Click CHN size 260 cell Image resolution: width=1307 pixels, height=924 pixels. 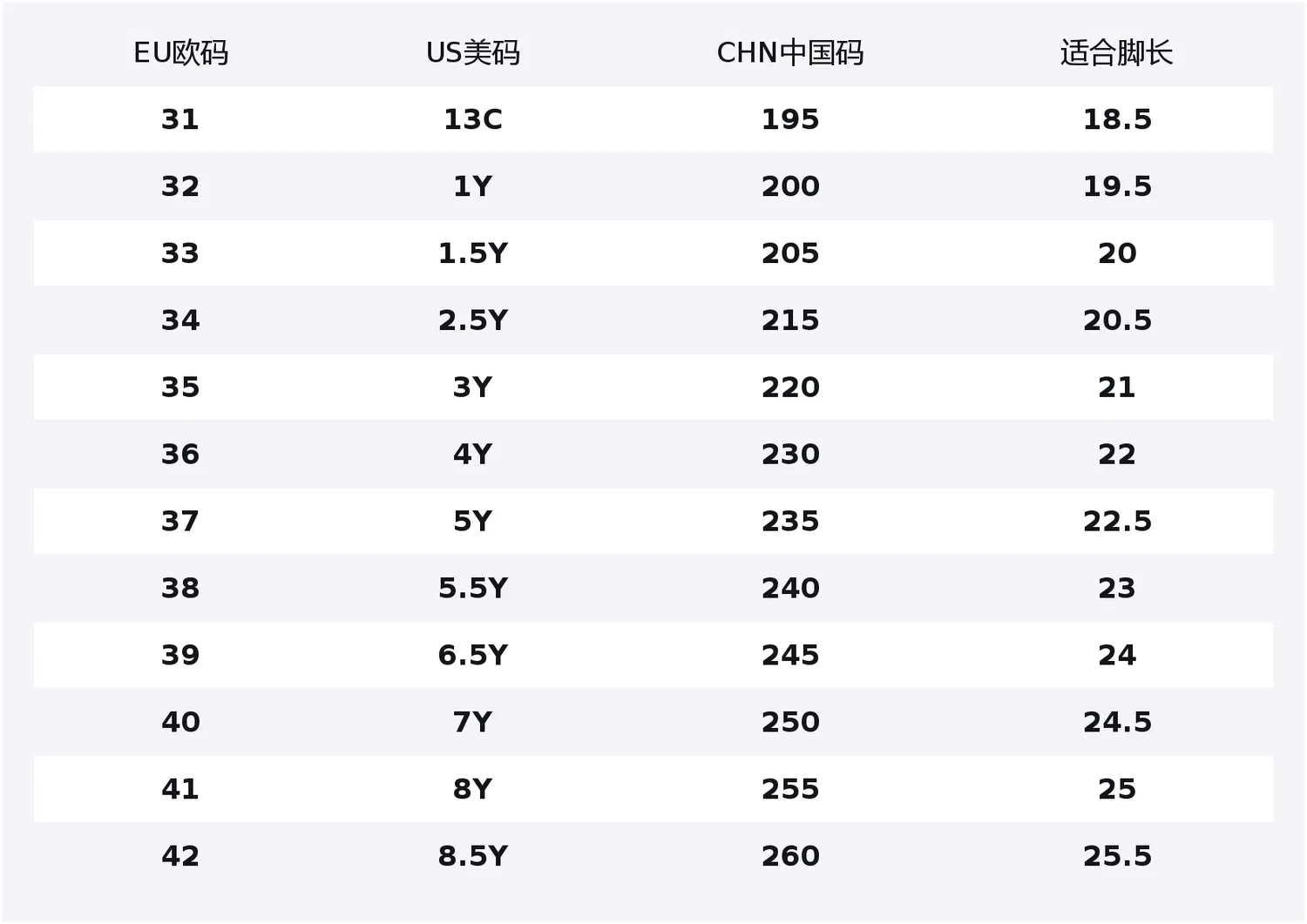click(790, 857)
